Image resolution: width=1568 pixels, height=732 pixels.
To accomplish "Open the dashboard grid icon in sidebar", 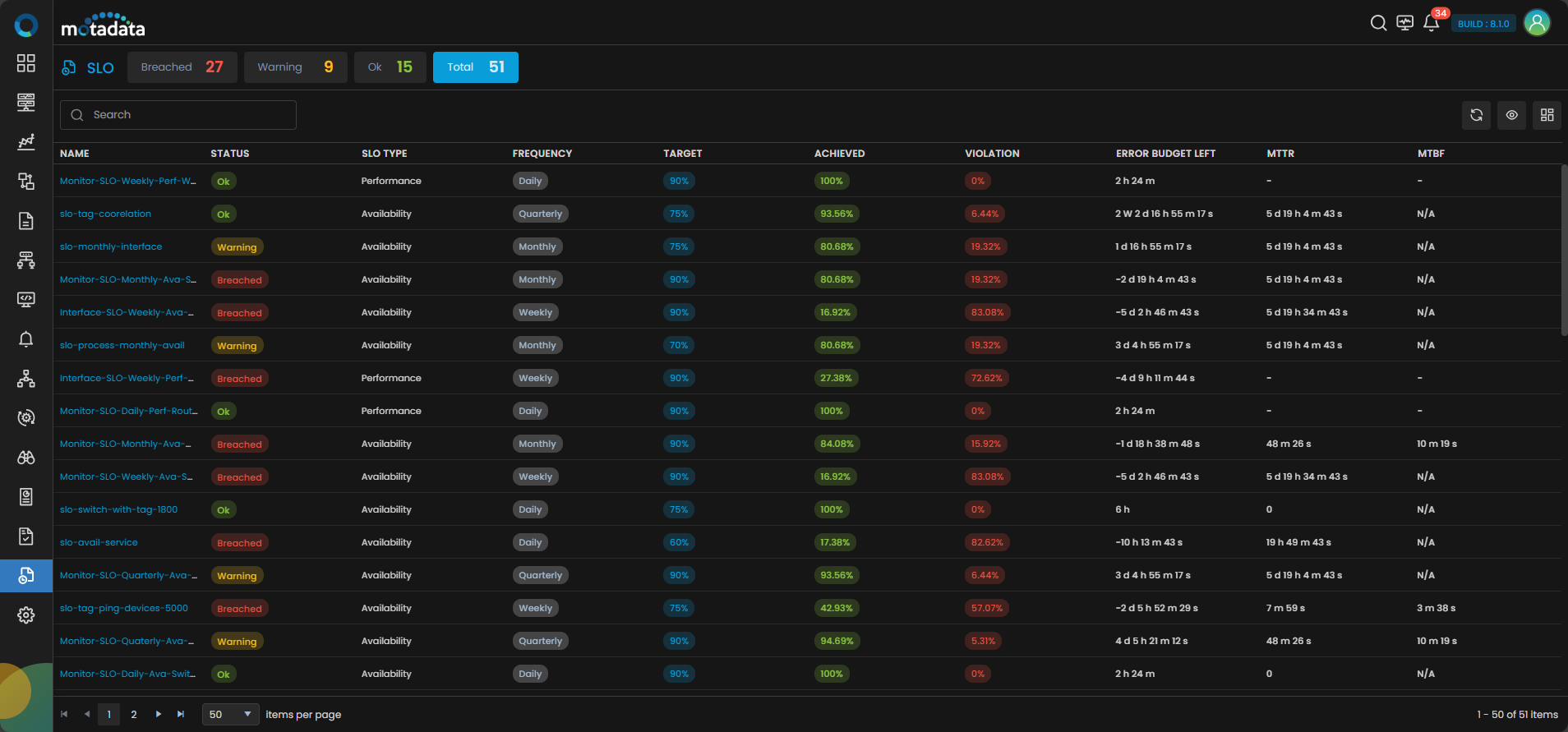I will coord(26,63).
